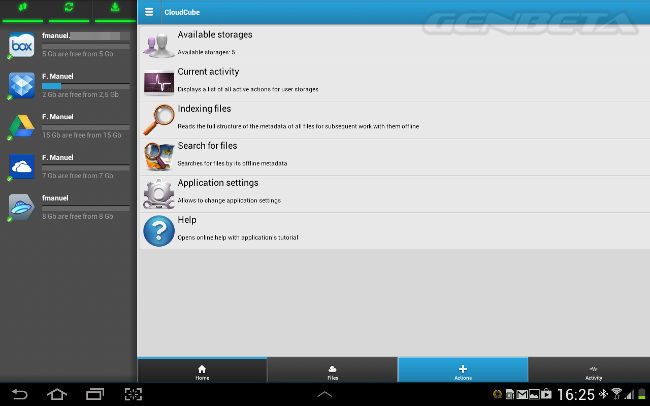Image resolution: width=650 pixels, height=406 pixels.
Task: Tap the green transfer arrows icon
Action: click(23, 9)
